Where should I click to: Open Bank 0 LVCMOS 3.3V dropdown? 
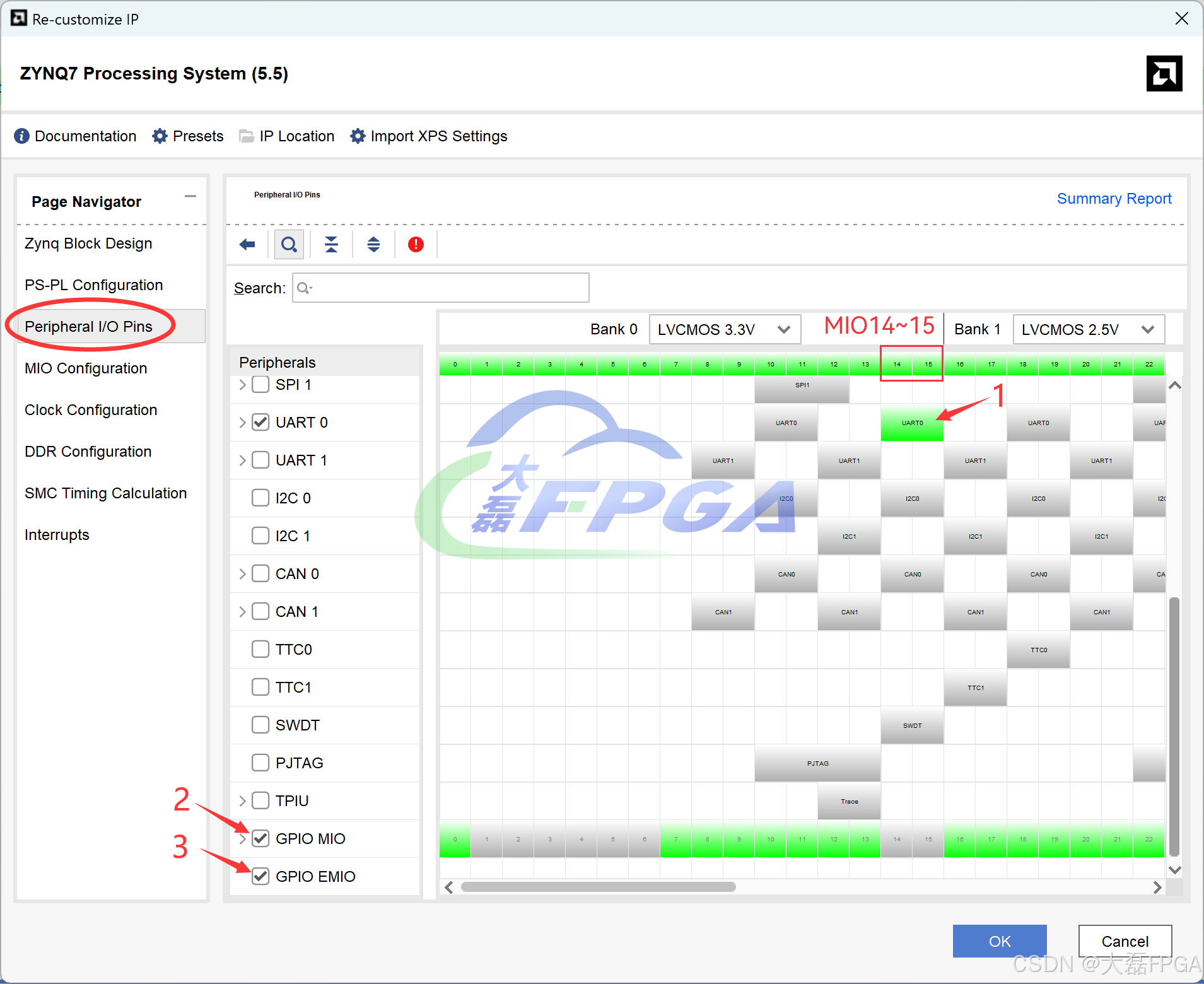tap(725, 329)
